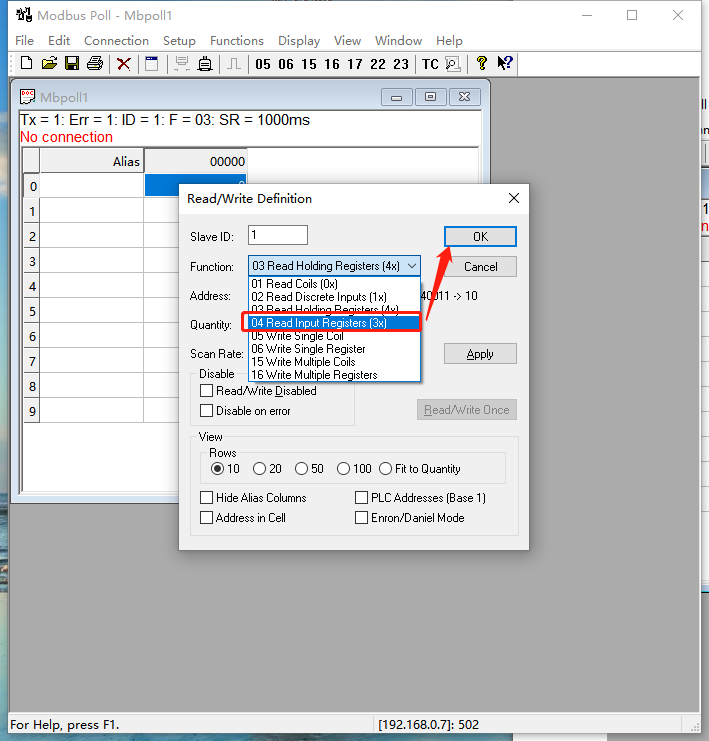The height and width of the screenshot is (741, 709).
Task: Click the TC toolbar button
Action: pos(430,64)
